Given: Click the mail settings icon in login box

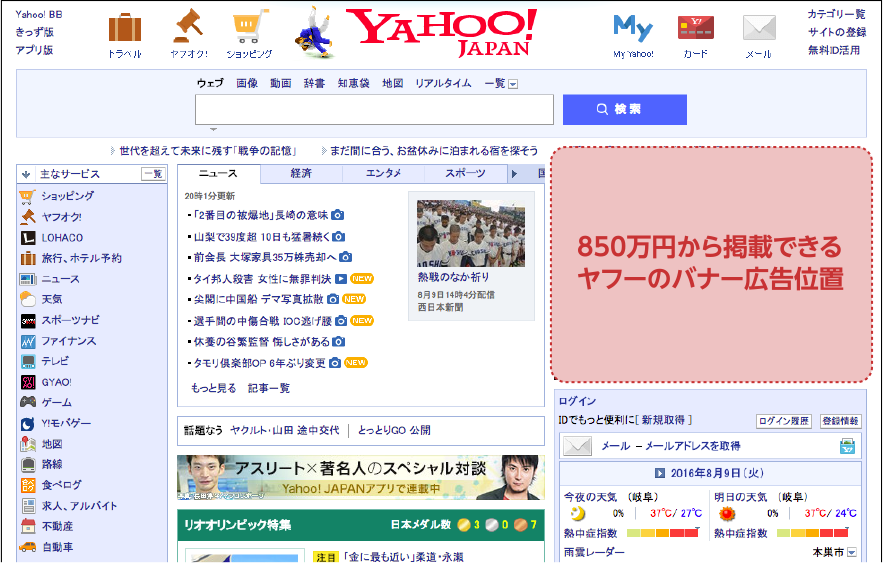Looking at the screenshot, I should [848, 446].
